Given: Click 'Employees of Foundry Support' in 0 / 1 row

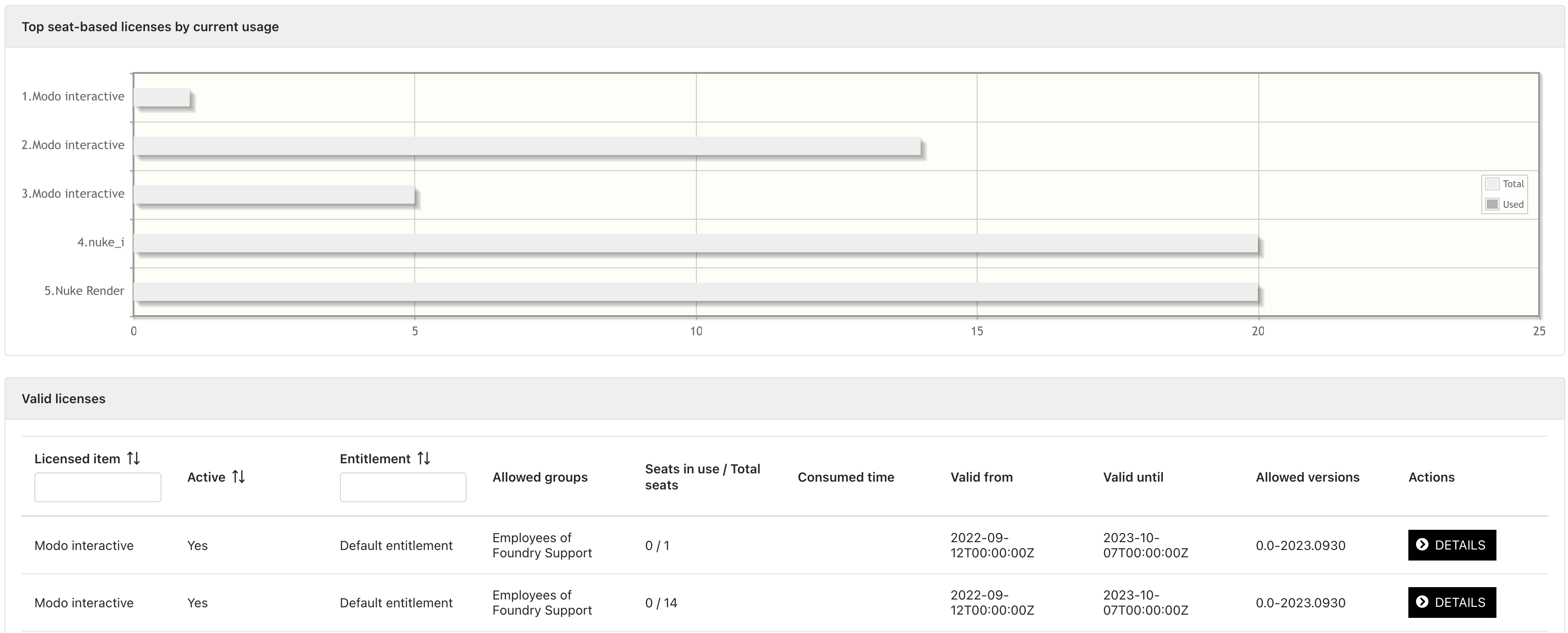Looking at the screenshot, I should tap(542, 545).
